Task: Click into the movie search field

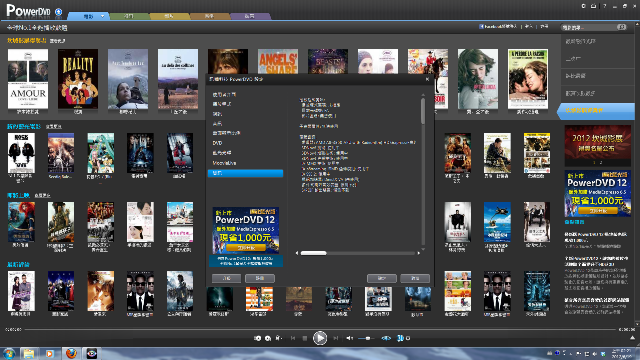Action: pos(588,27)
